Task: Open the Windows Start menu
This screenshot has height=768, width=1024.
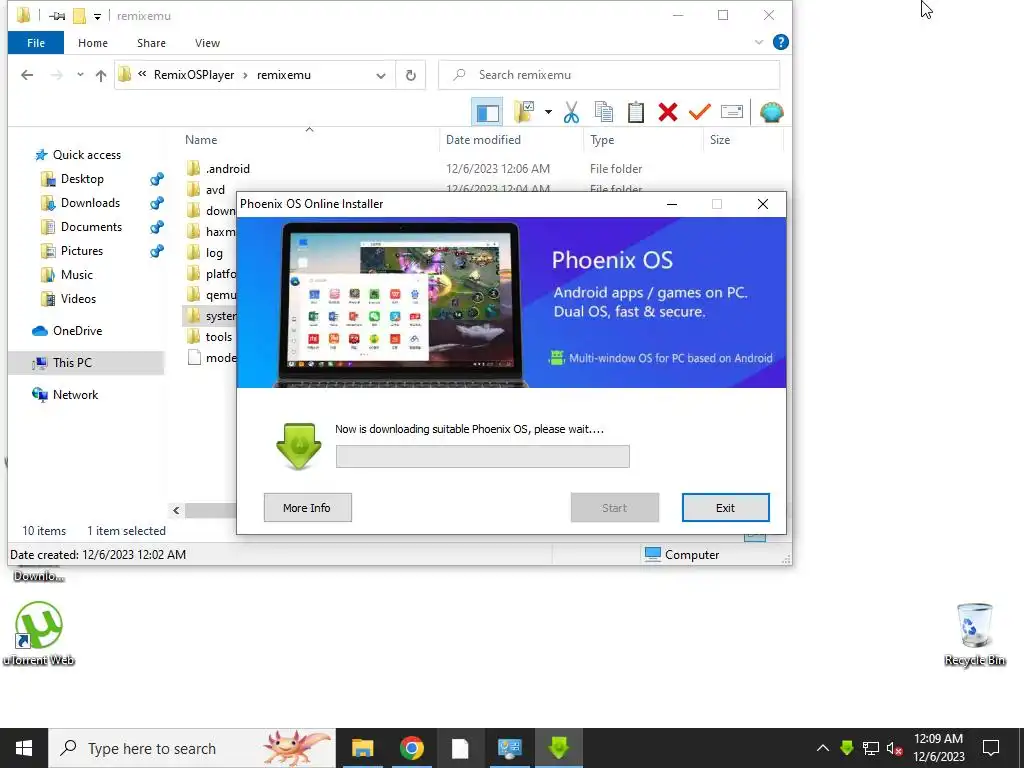Action: point(24,748)
